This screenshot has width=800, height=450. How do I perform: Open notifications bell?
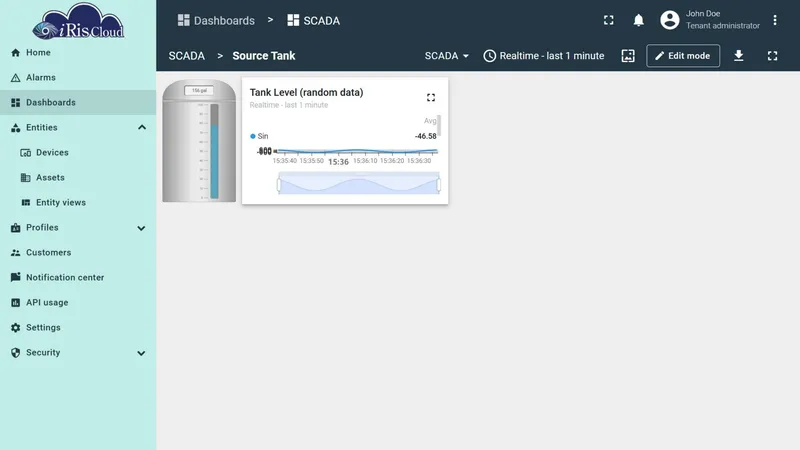tap(638, 20)
